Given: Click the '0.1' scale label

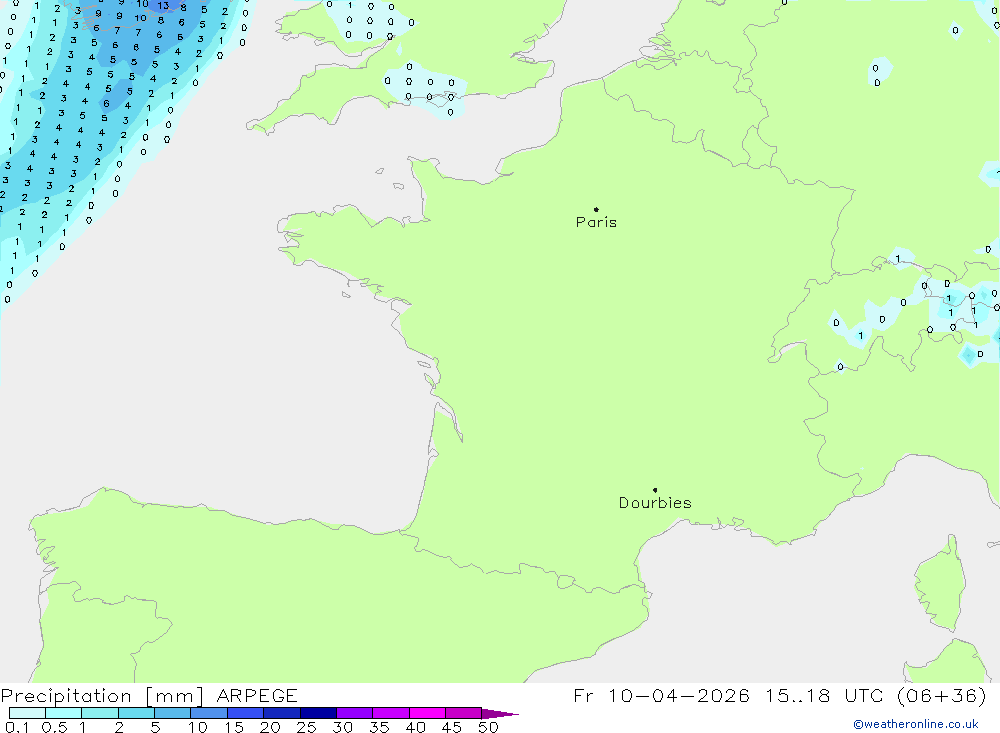Looking at the screenshot, I should tap(17, 727).
